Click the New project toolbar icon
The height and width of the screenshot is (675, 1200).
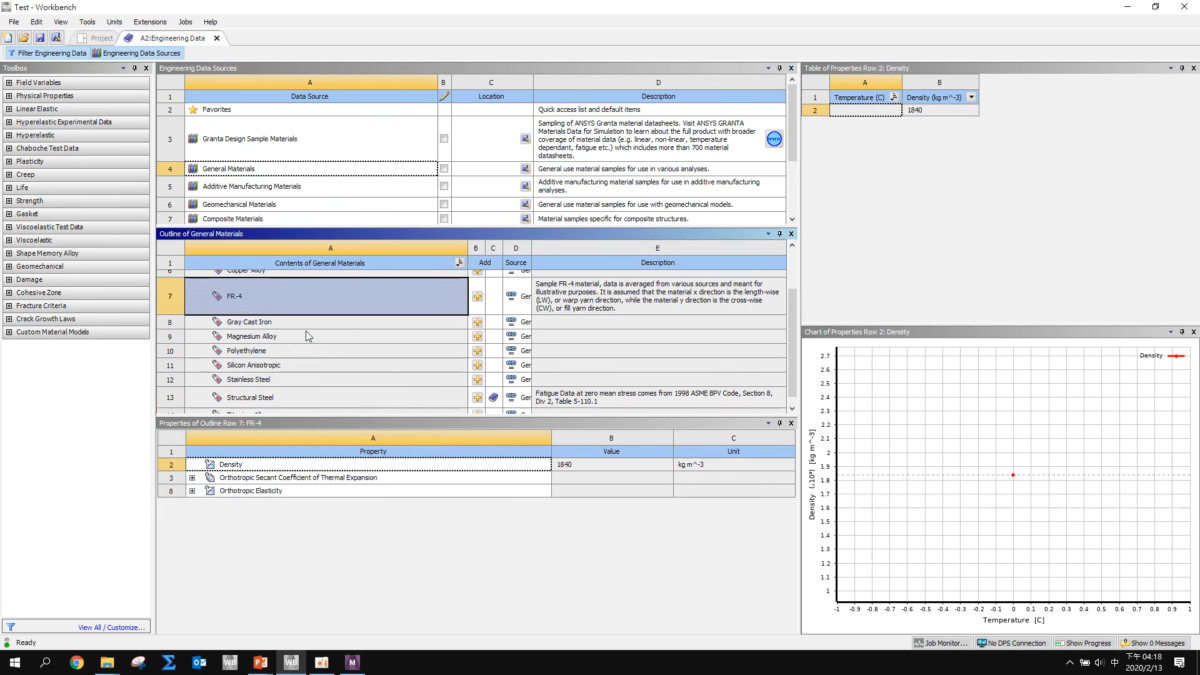tap(8, 38)
